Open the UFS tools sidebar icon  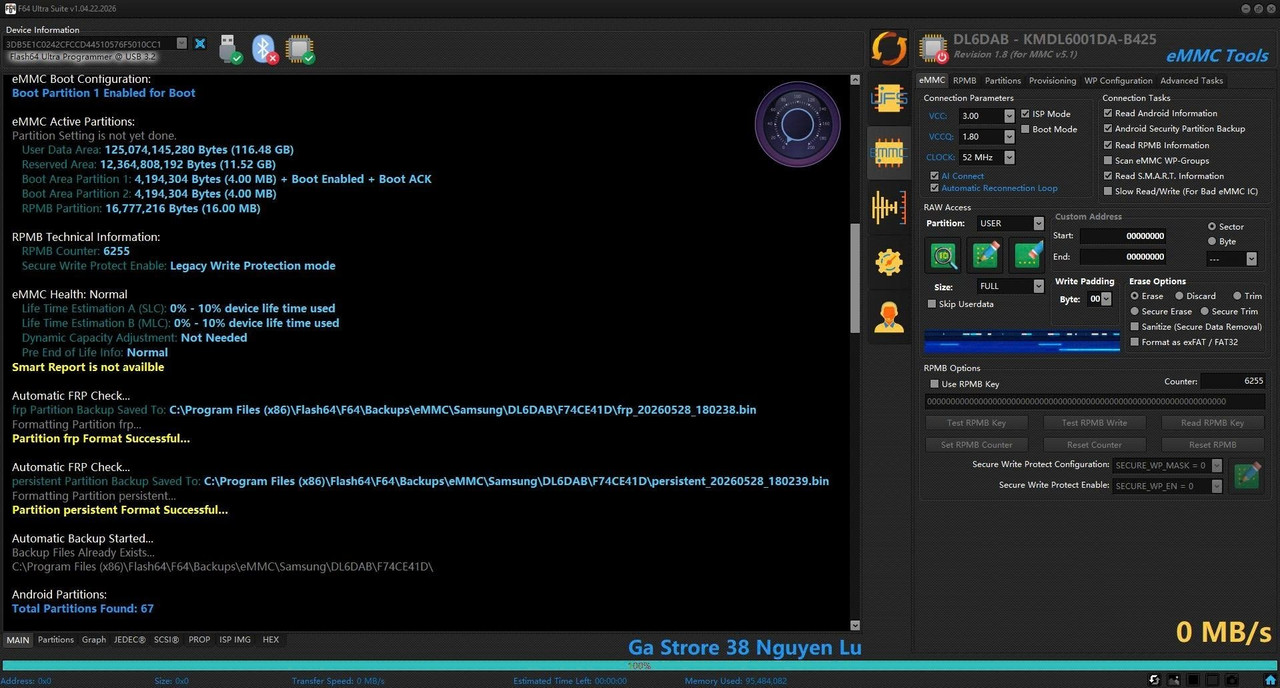click(889, 99)
